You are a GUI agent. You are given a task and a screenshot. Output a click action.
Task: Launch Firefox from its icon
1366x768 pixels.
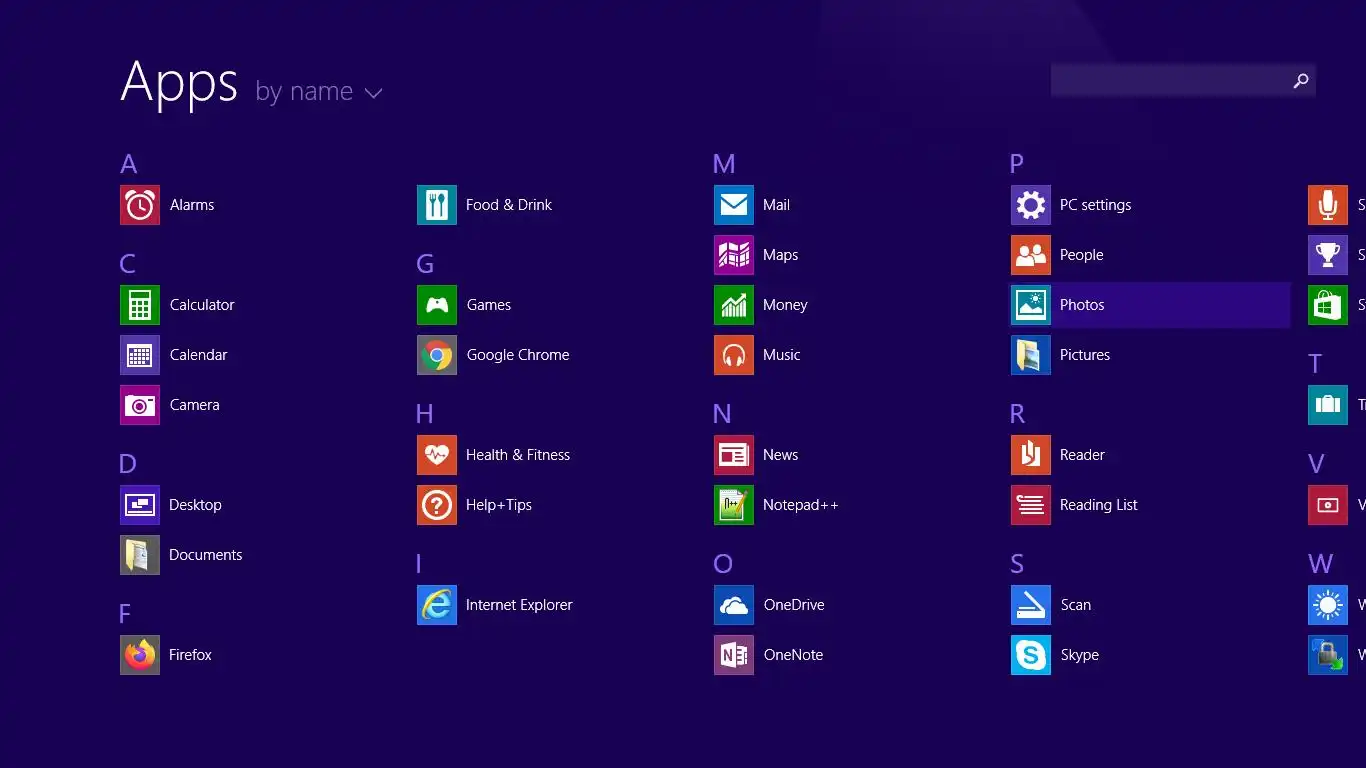140,655
